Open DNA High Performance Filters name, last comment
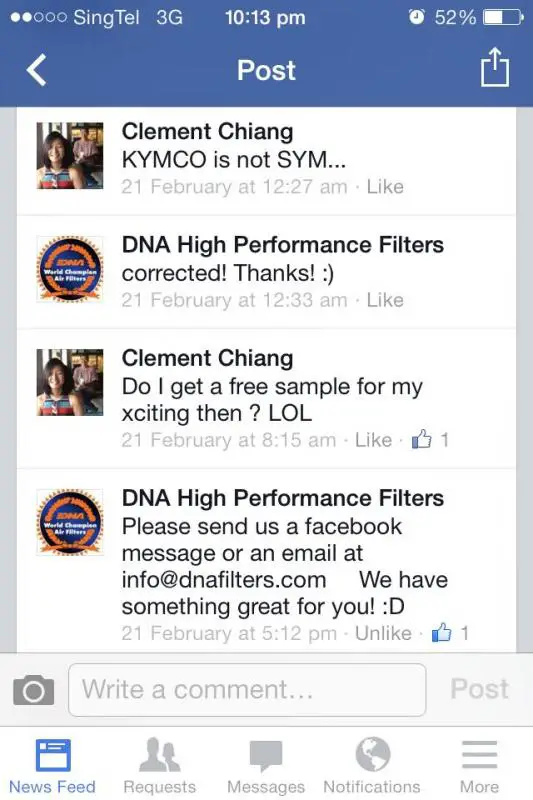The image size is (533, 800). point(283,498)
